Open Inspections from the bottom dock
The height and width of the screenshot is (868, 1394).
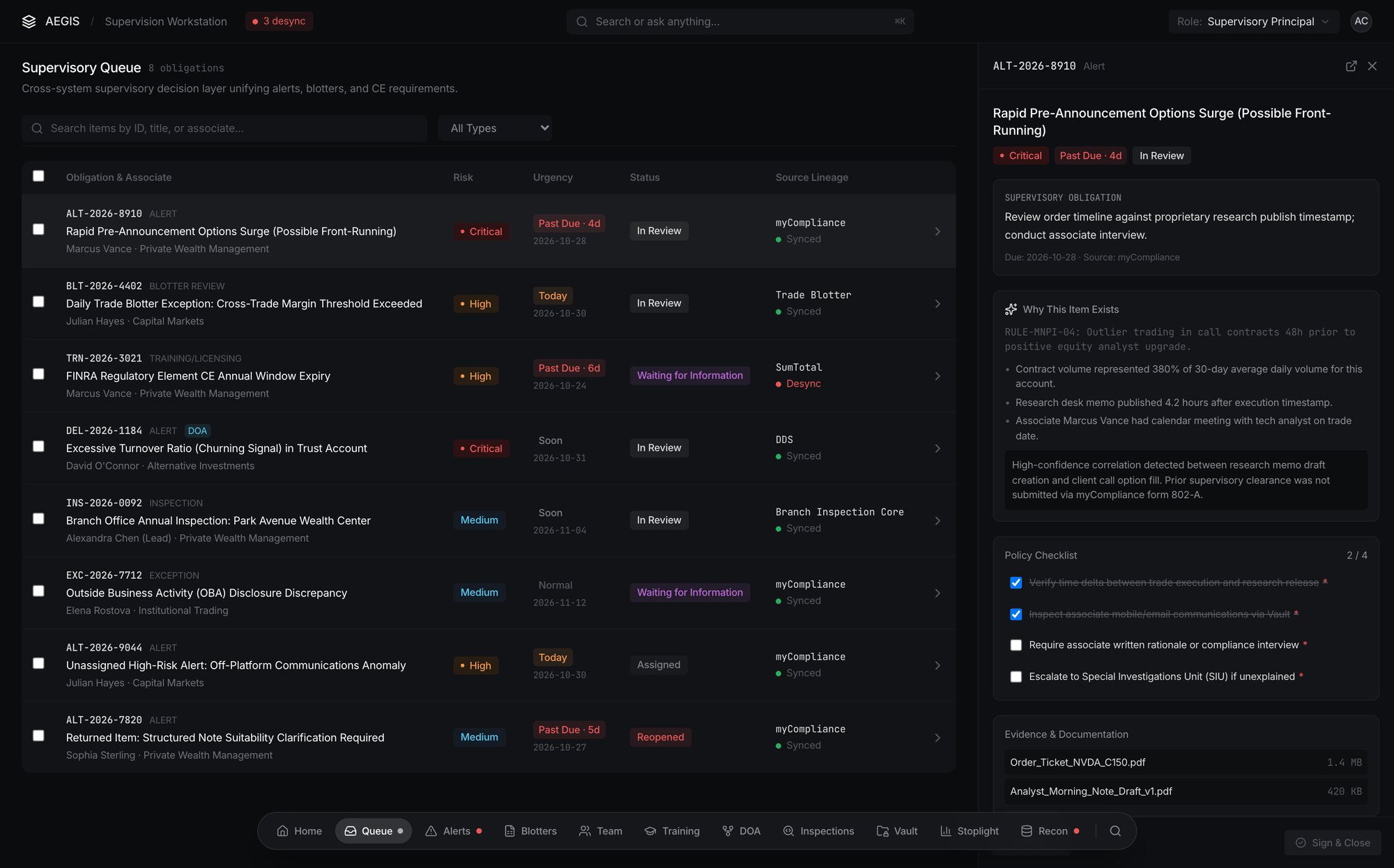click(818, 831)
